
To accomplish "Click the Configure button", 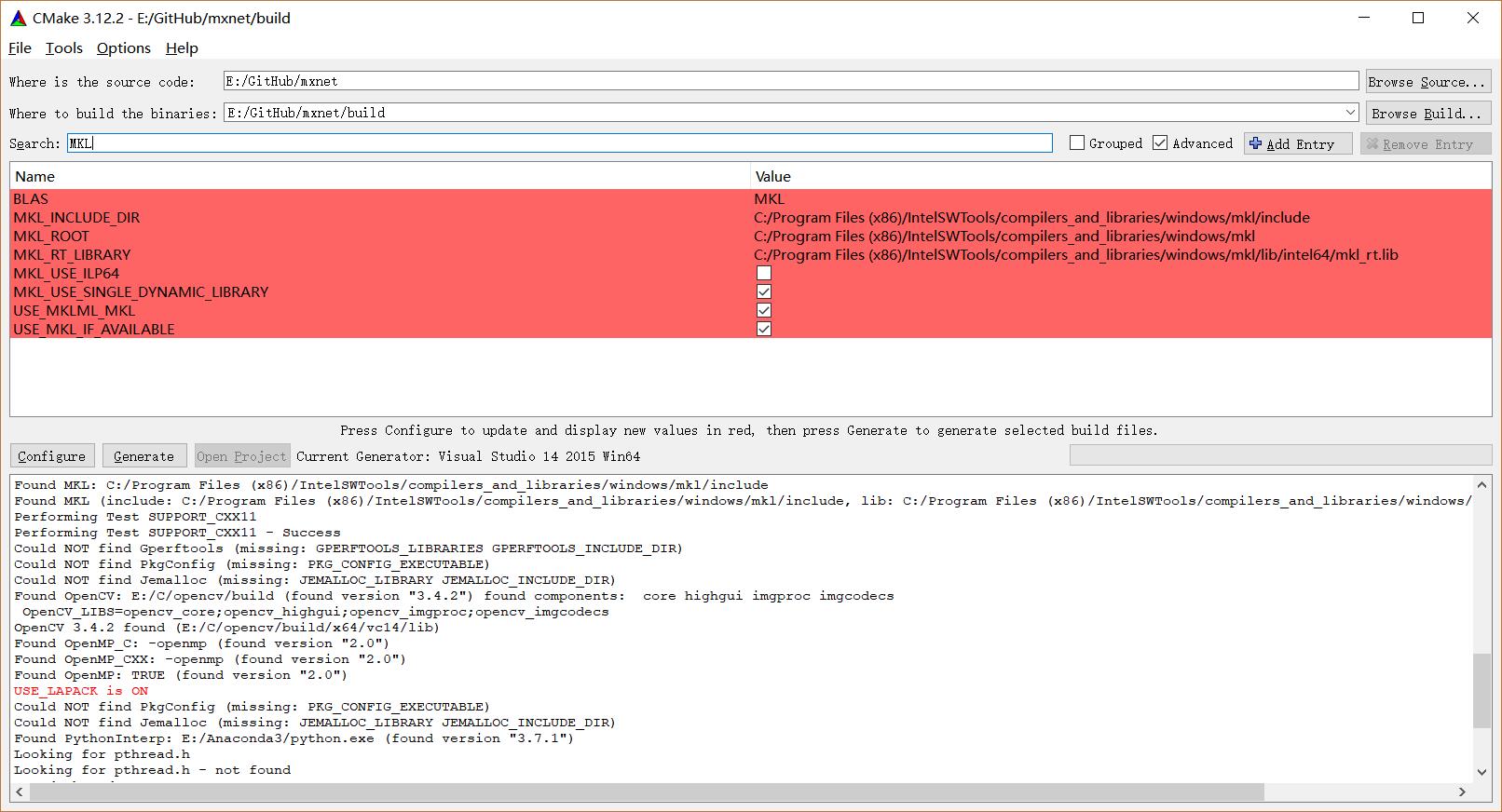I will pyautogui.click(x=52, y=456).
